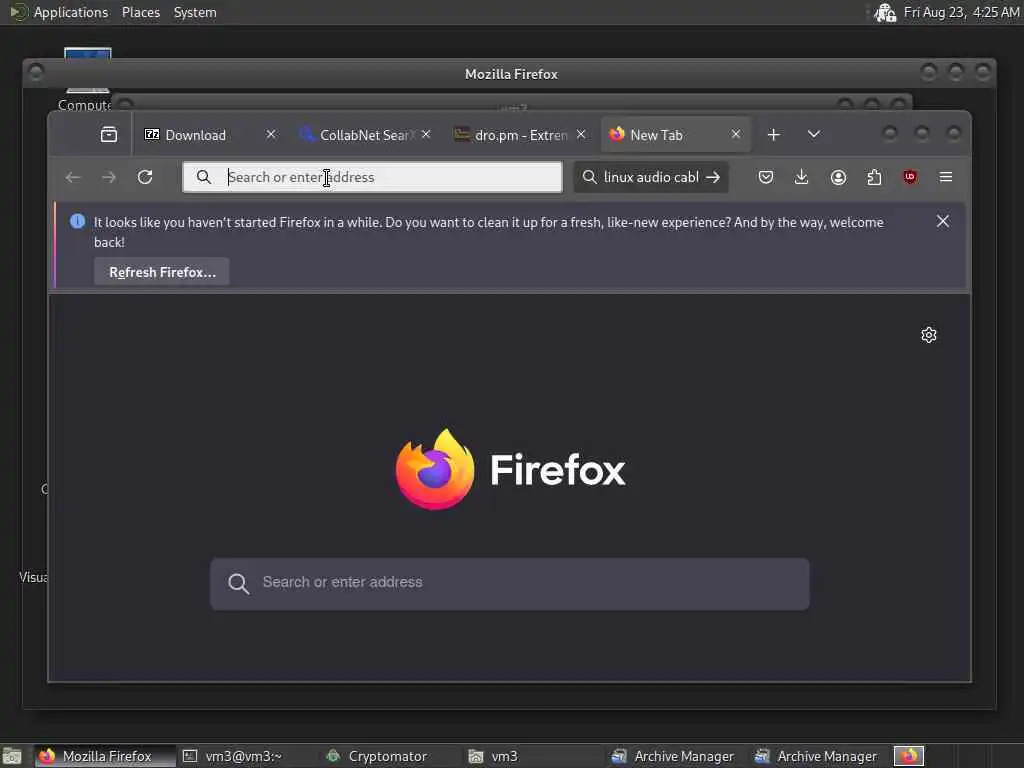Viewport: 1024px width, 768px height.
Task: Go back one page
Action: click(x=73, y=177)
